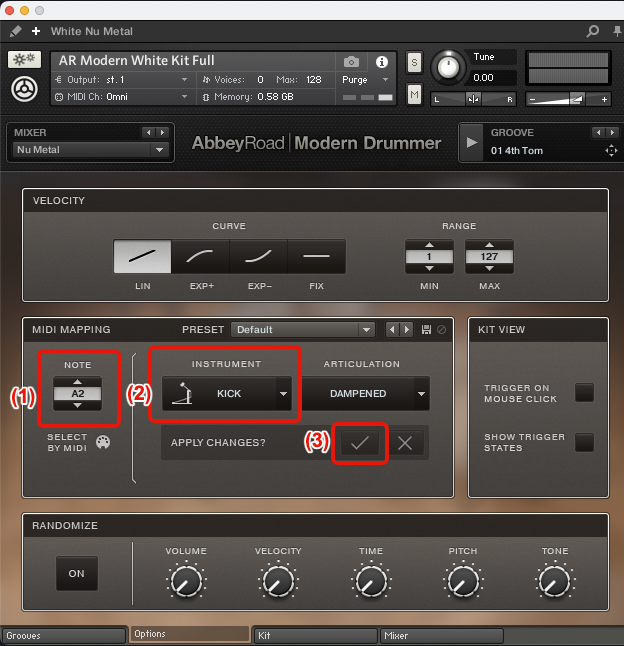Select EXP+ velocity curve
The image size is (624, 646).
coord(200,256)
